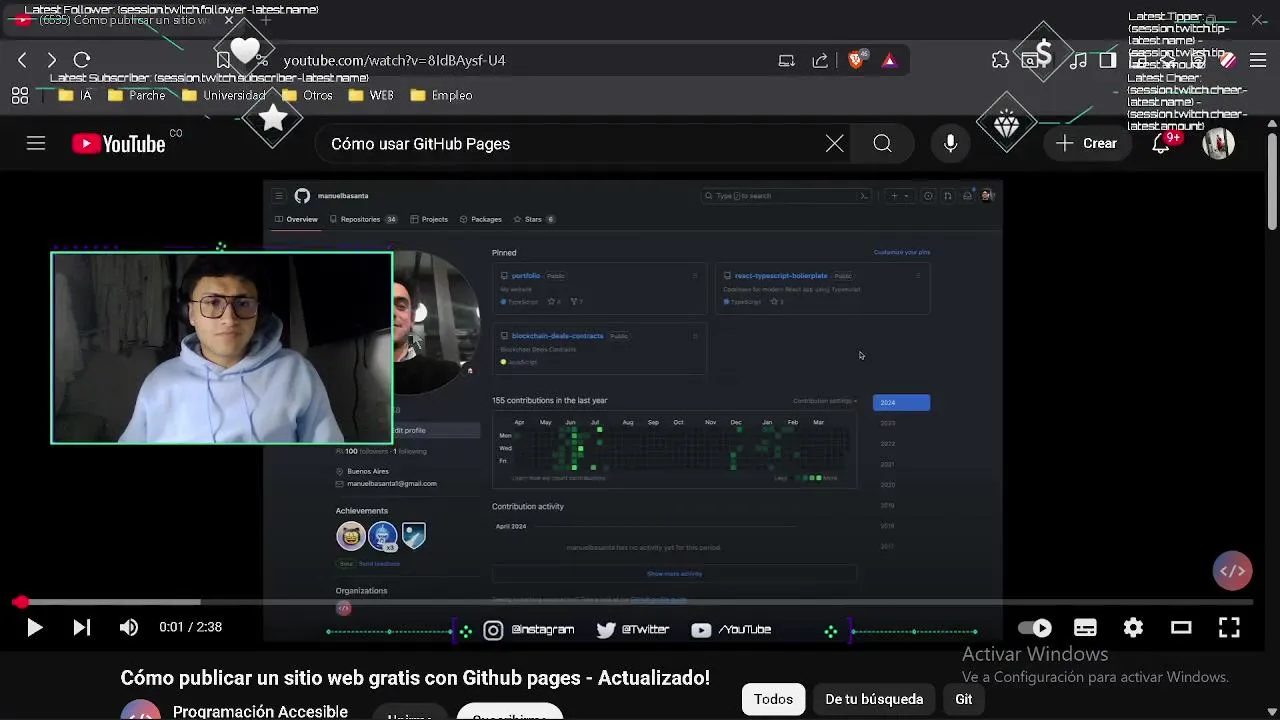Open the account avatar menu

point(1218,144)
